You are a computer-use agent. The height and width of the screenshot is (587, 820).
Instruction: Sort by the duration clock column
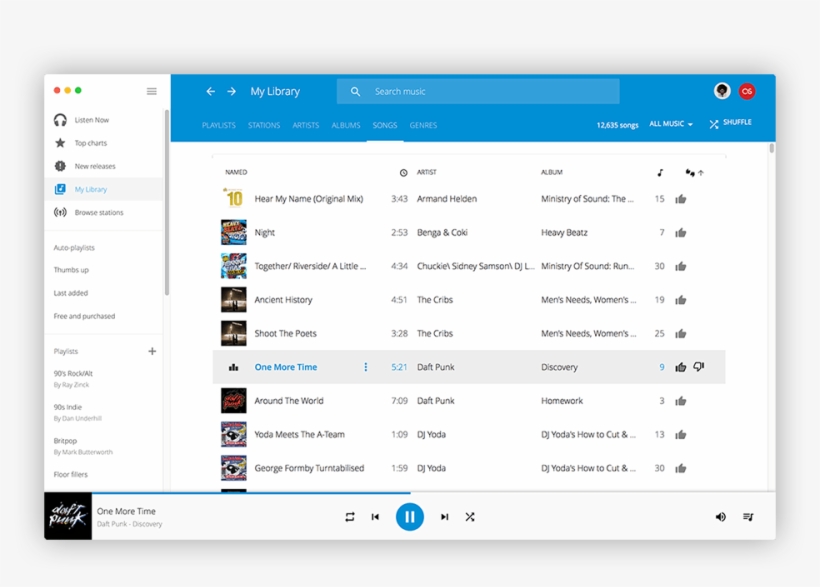[403, 173]
